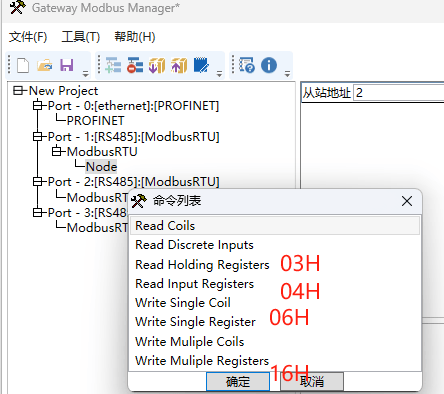Collapse Port - 0 ethernet PROFINET node

click(38, 106)
